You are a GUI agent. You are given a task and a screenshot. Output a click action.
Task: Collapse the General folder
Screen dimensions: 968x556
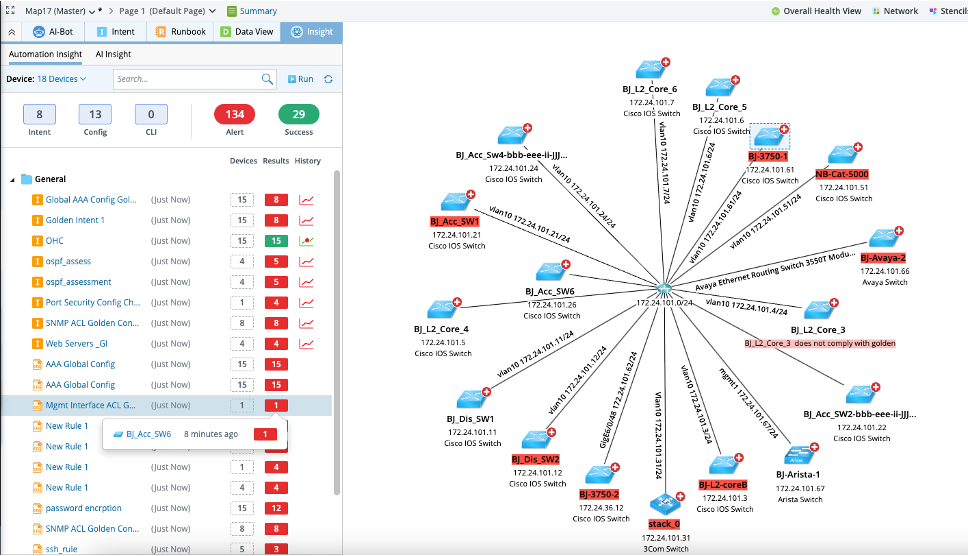tap(12, 180)
